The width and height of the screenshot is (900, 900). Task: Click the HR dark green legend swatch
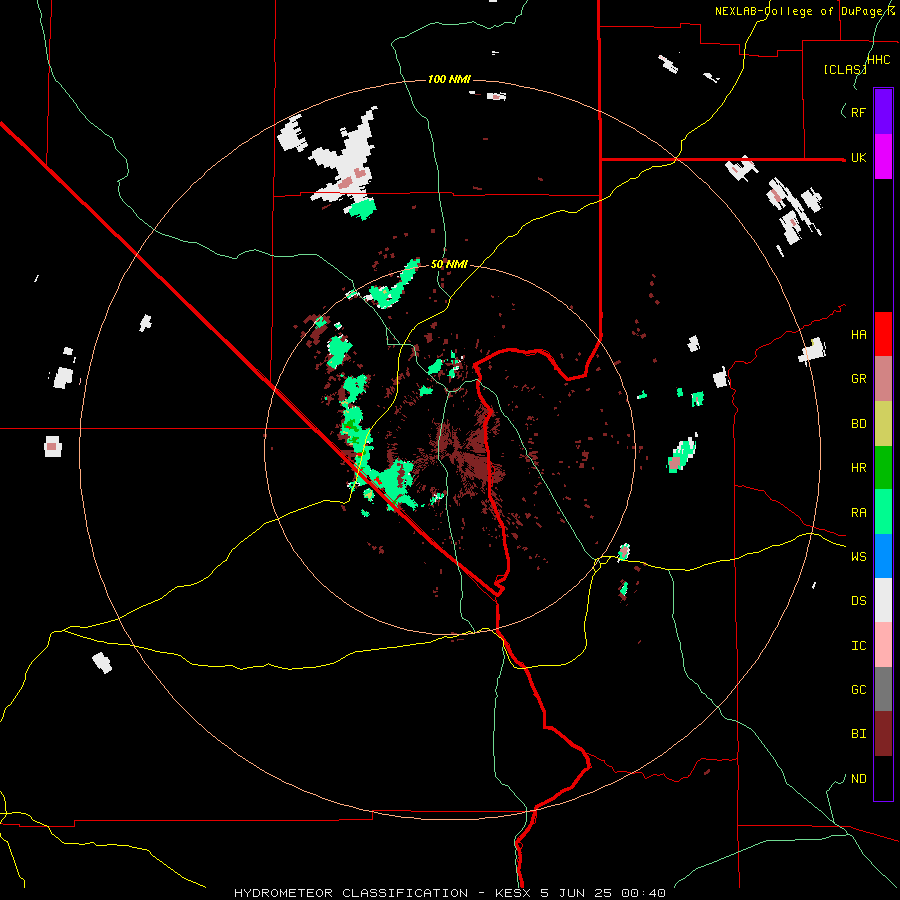coord(883,468)
